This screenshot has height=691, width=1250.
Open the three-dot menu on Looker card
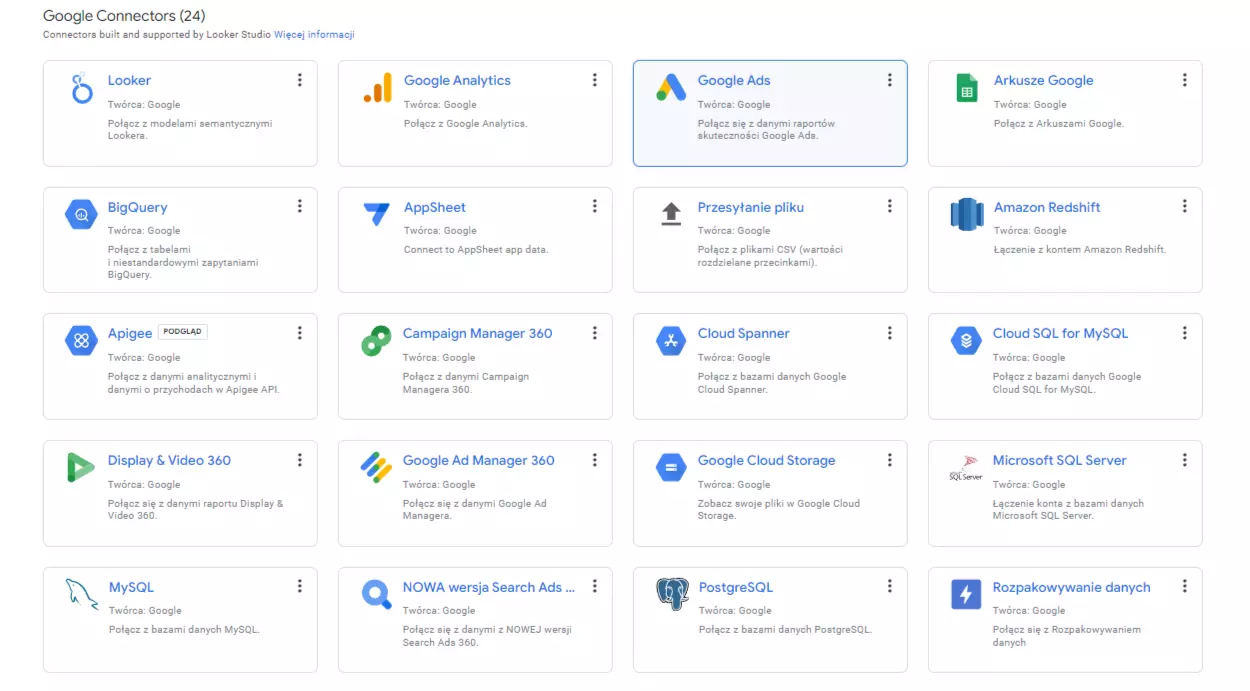click(x=300, y=80)
